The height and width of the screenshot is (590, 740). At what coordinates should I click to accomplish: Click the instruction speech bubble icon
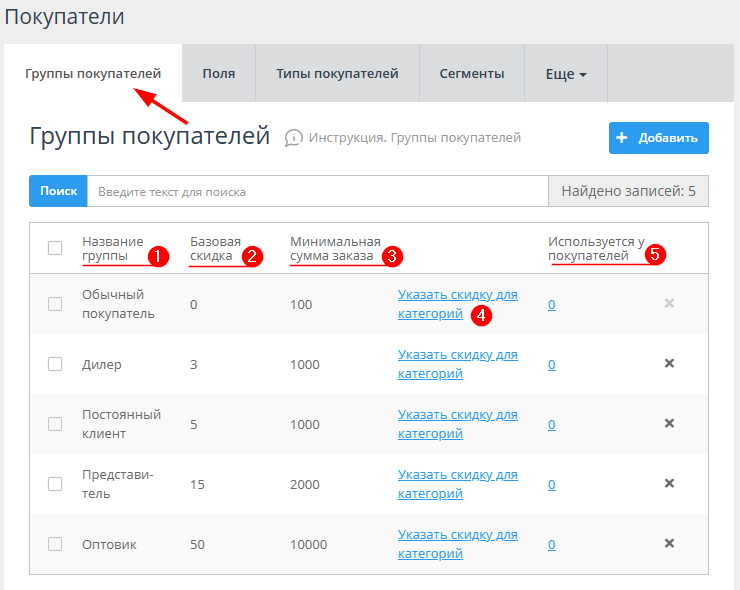(293, 138)
